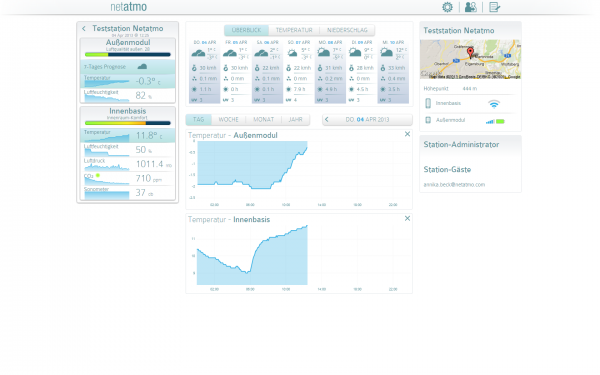This screenshot has height=375, width=600.
Task: Go to previous day with date arrow
Action: 327,119
